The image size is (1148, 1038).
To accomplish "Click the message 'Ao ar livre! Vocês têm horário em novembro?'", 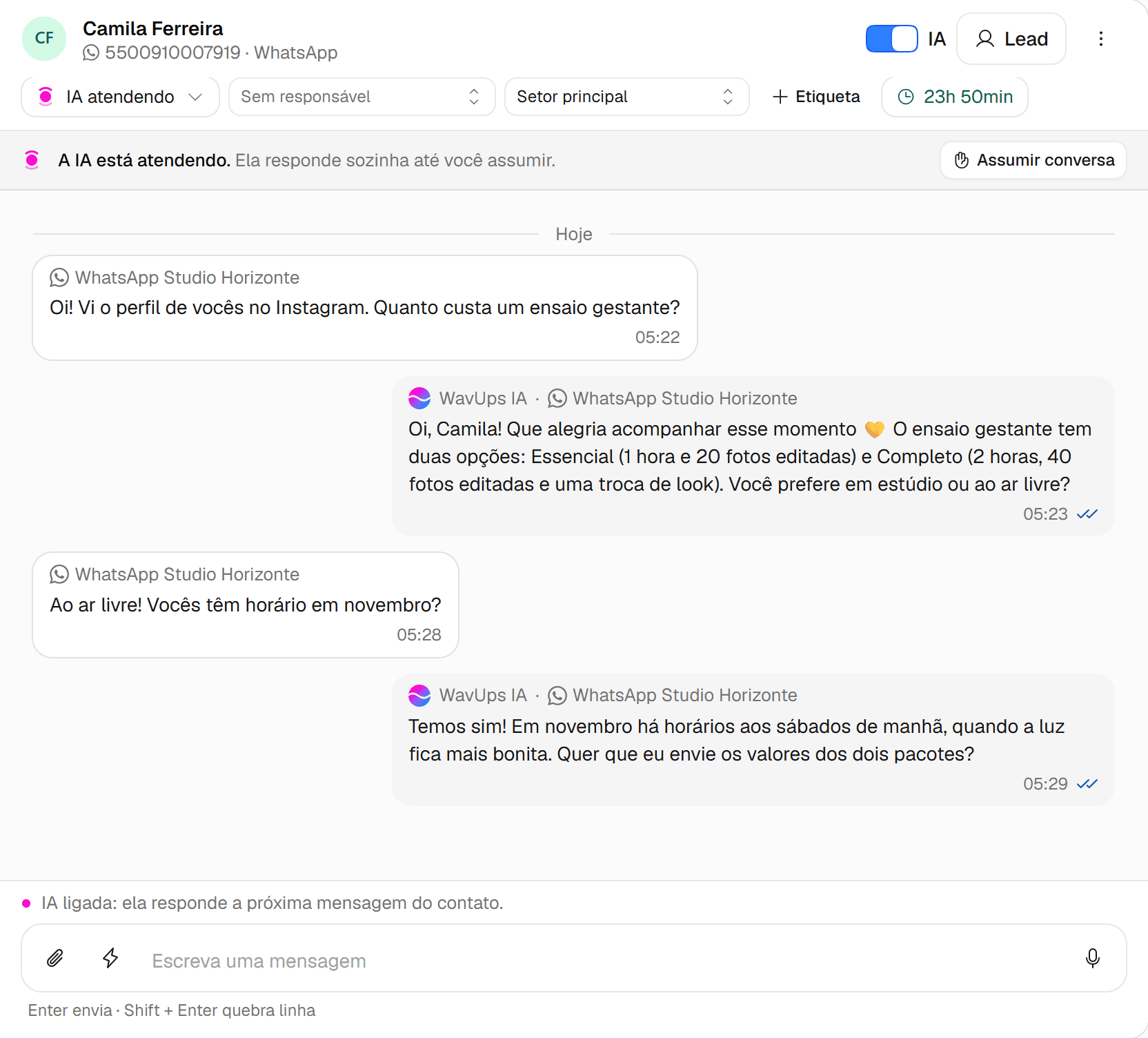I will coord(246,605).
